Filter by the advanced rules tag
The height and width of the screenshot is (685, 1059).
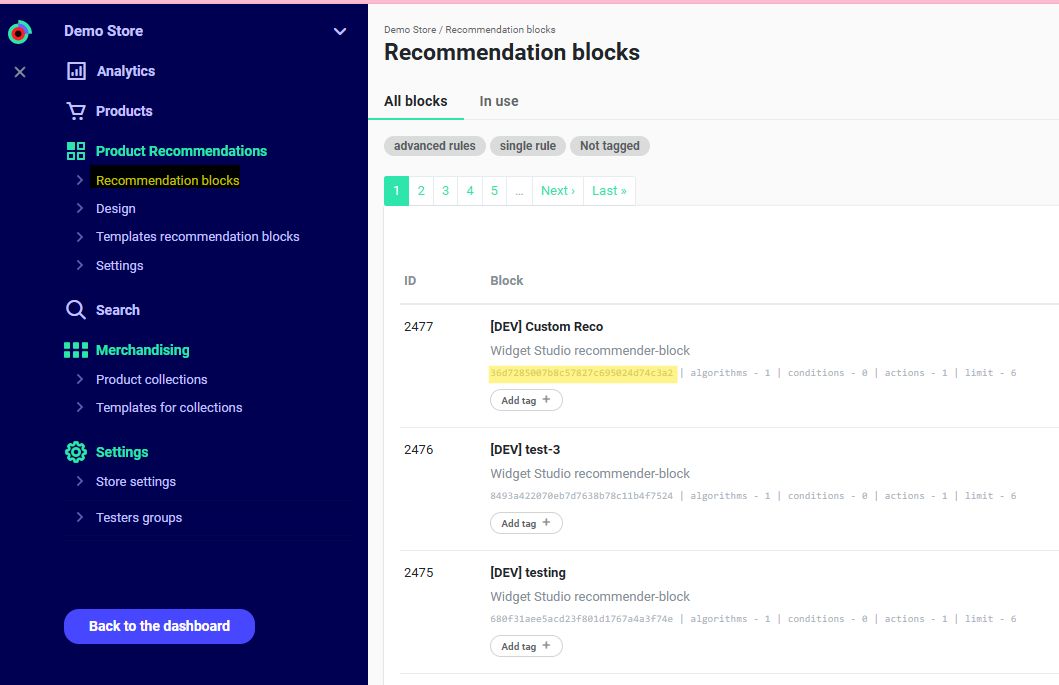click(434, 146)
